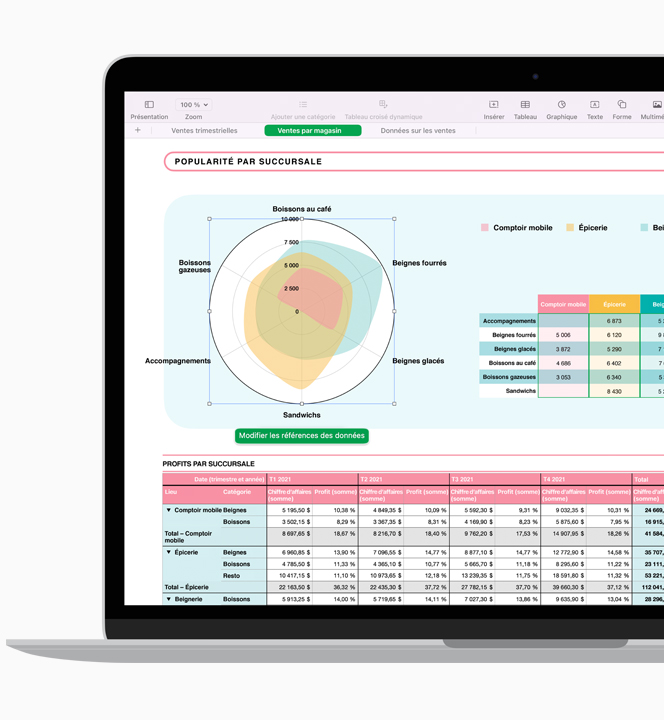Viewport: 664px width, 720px height.
Task: Open the Présentation view menu
Action: click(149, 105)
